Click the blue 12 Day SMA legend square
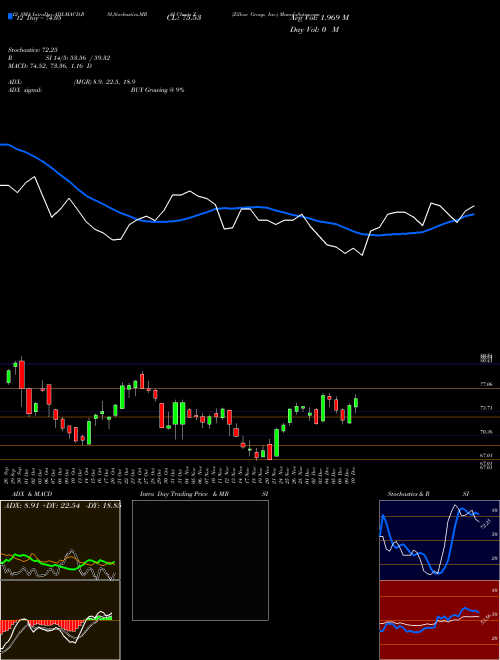This screenshot has height=660, width=500. click(10, 17)
